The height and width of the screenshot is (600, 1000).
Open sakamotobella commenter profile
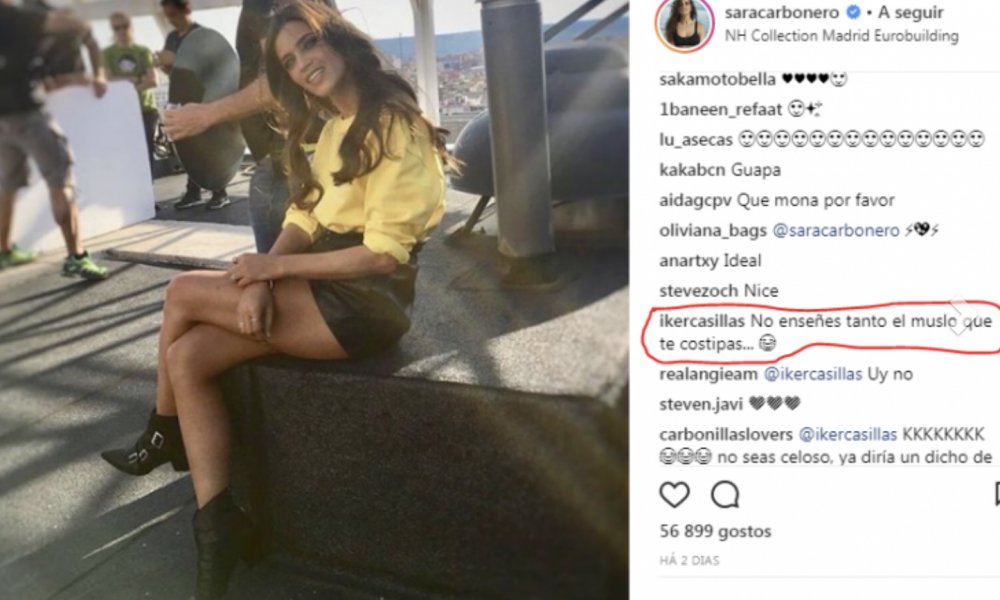pyautogui.click(x=717, y=79)
